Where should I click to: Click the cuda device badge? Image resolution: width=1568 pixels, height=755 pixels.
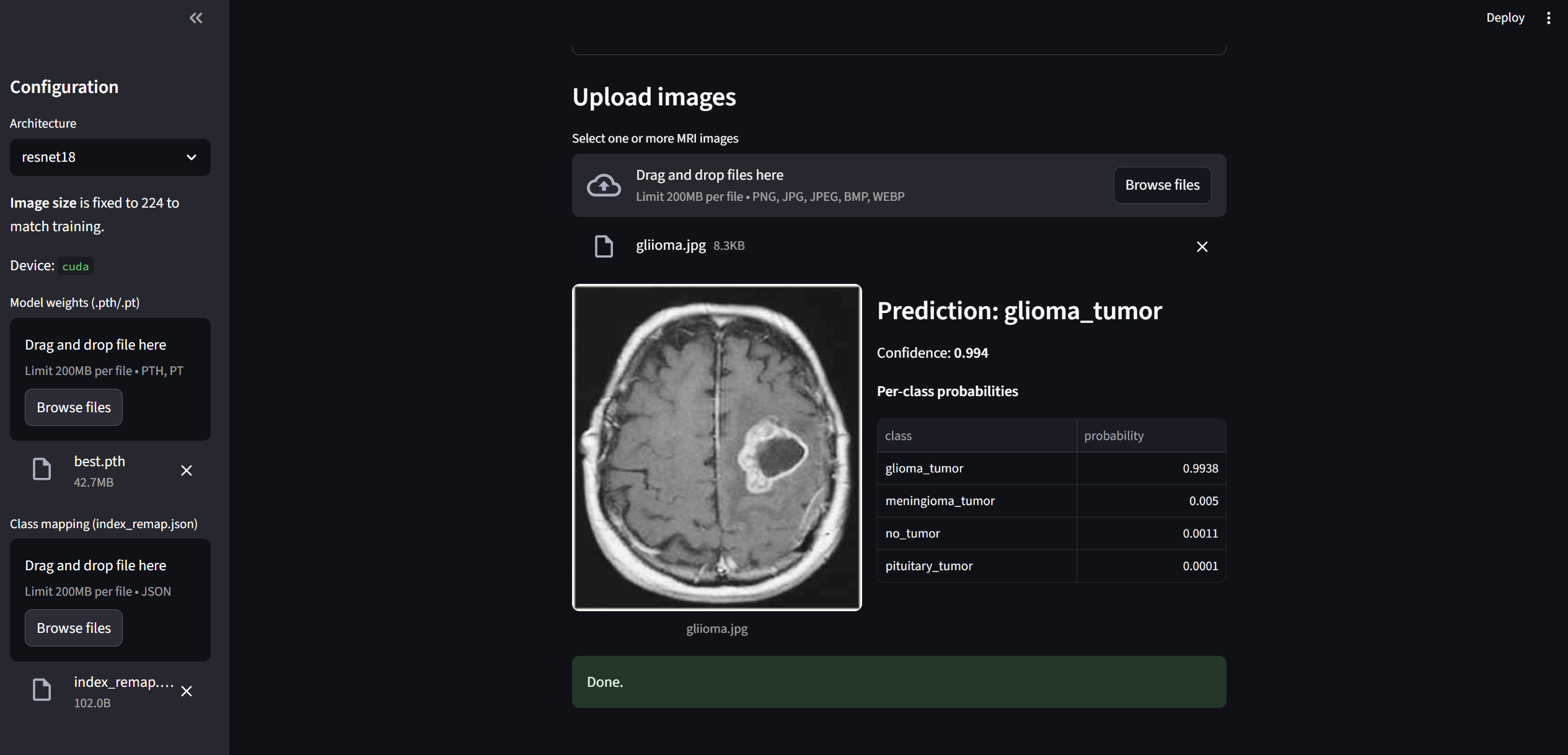75,265
